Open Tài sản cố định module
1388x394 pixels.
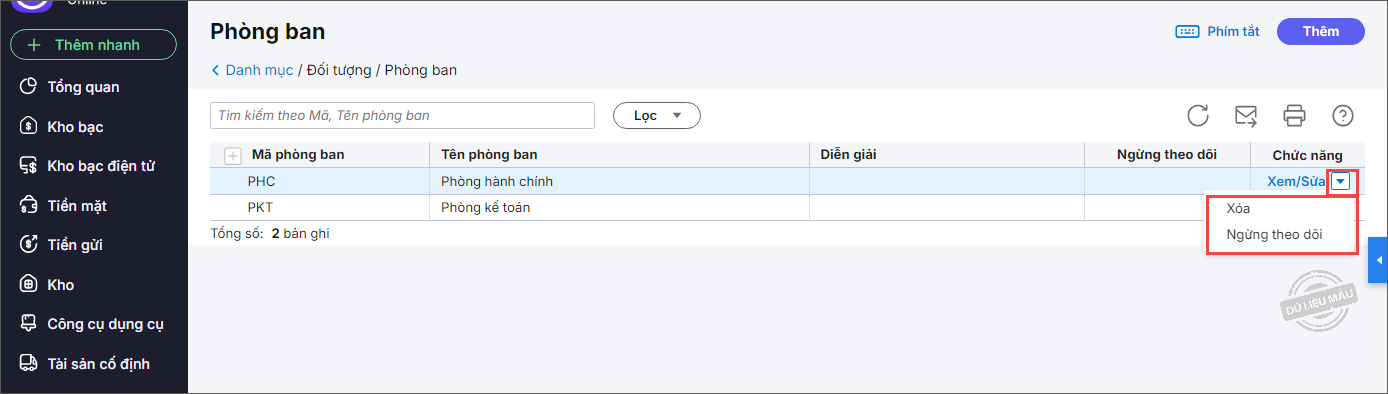(x=98, y=364)
